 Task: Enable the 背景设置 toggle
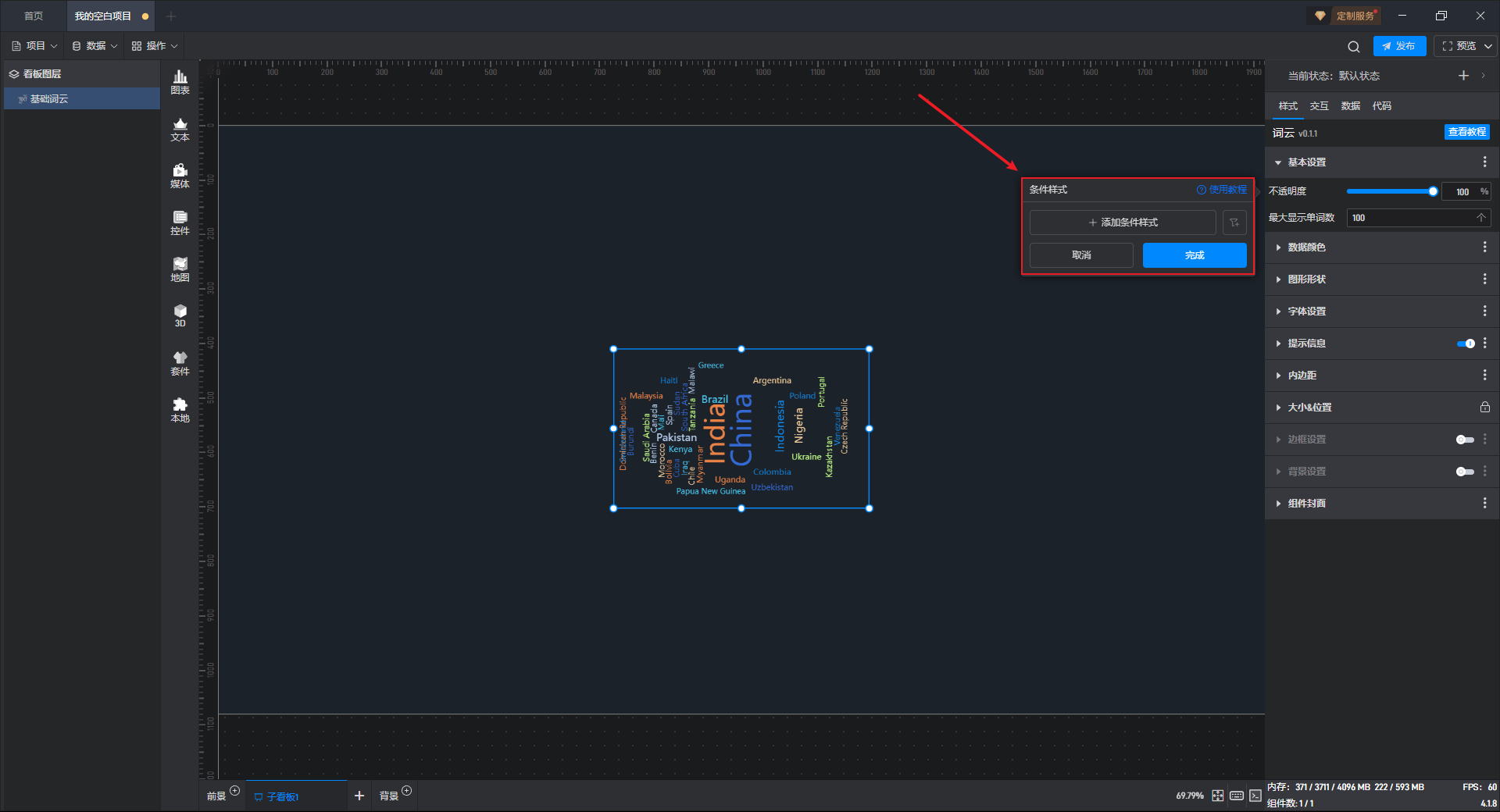point(1465,472)
